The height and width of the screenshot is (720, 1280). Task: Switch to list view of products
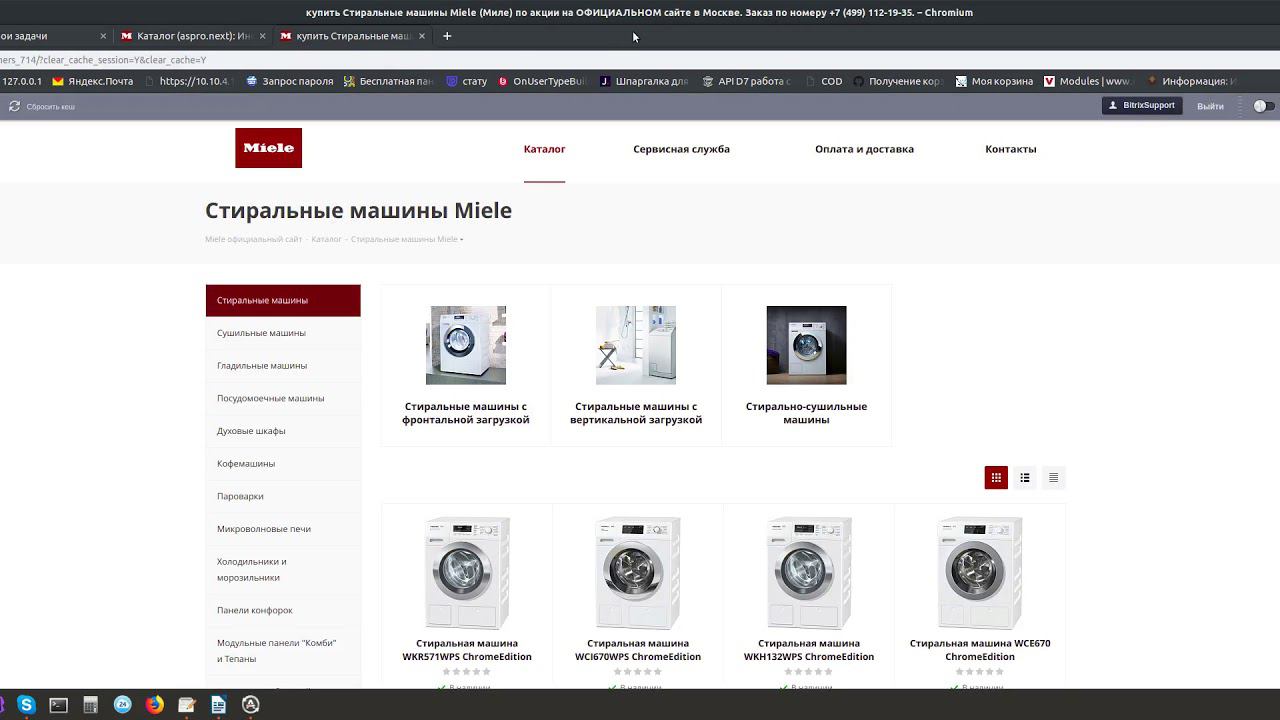point(1025,478)
